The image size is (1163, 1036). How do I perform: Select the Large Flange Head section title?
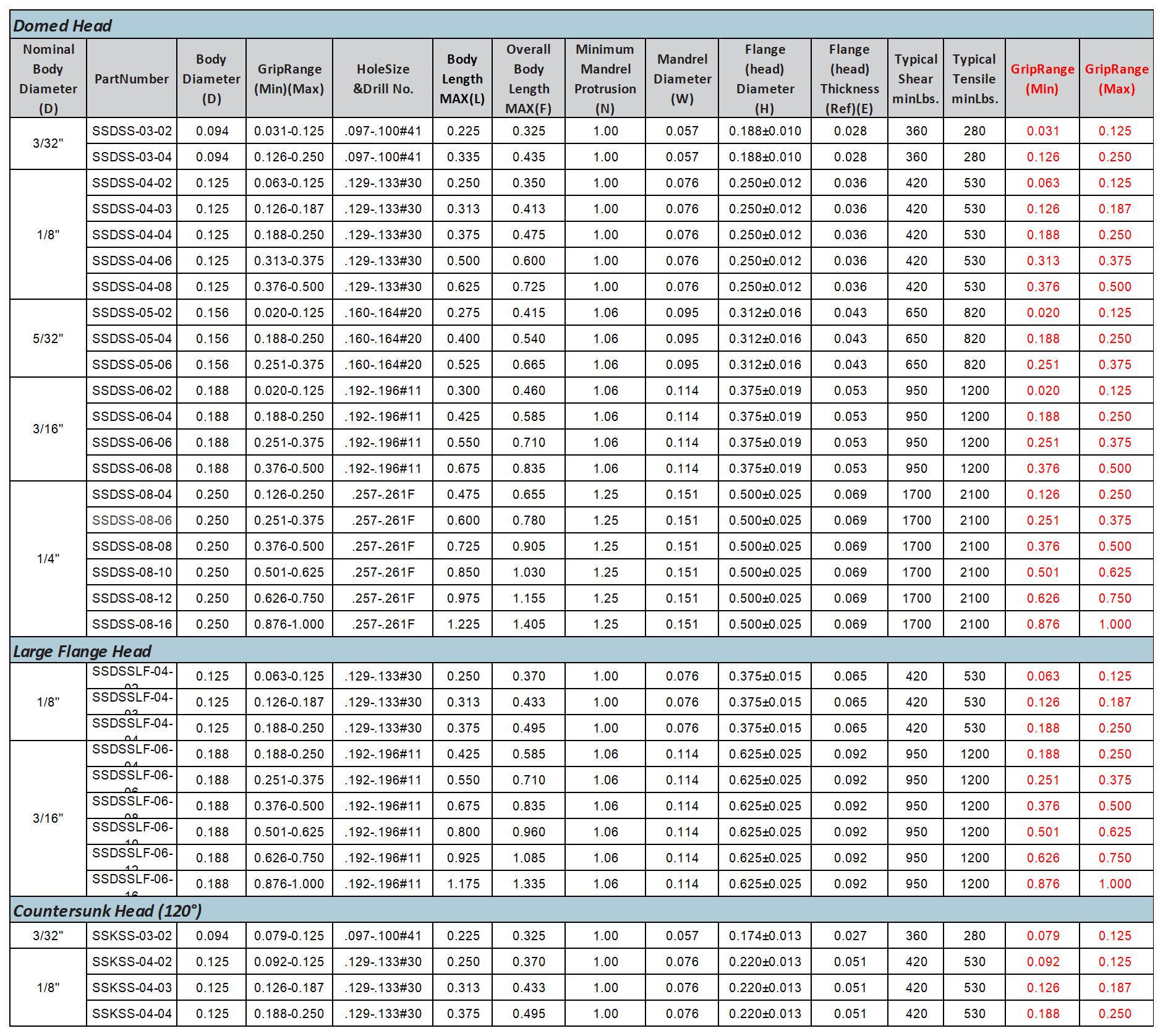coord(82,651)
